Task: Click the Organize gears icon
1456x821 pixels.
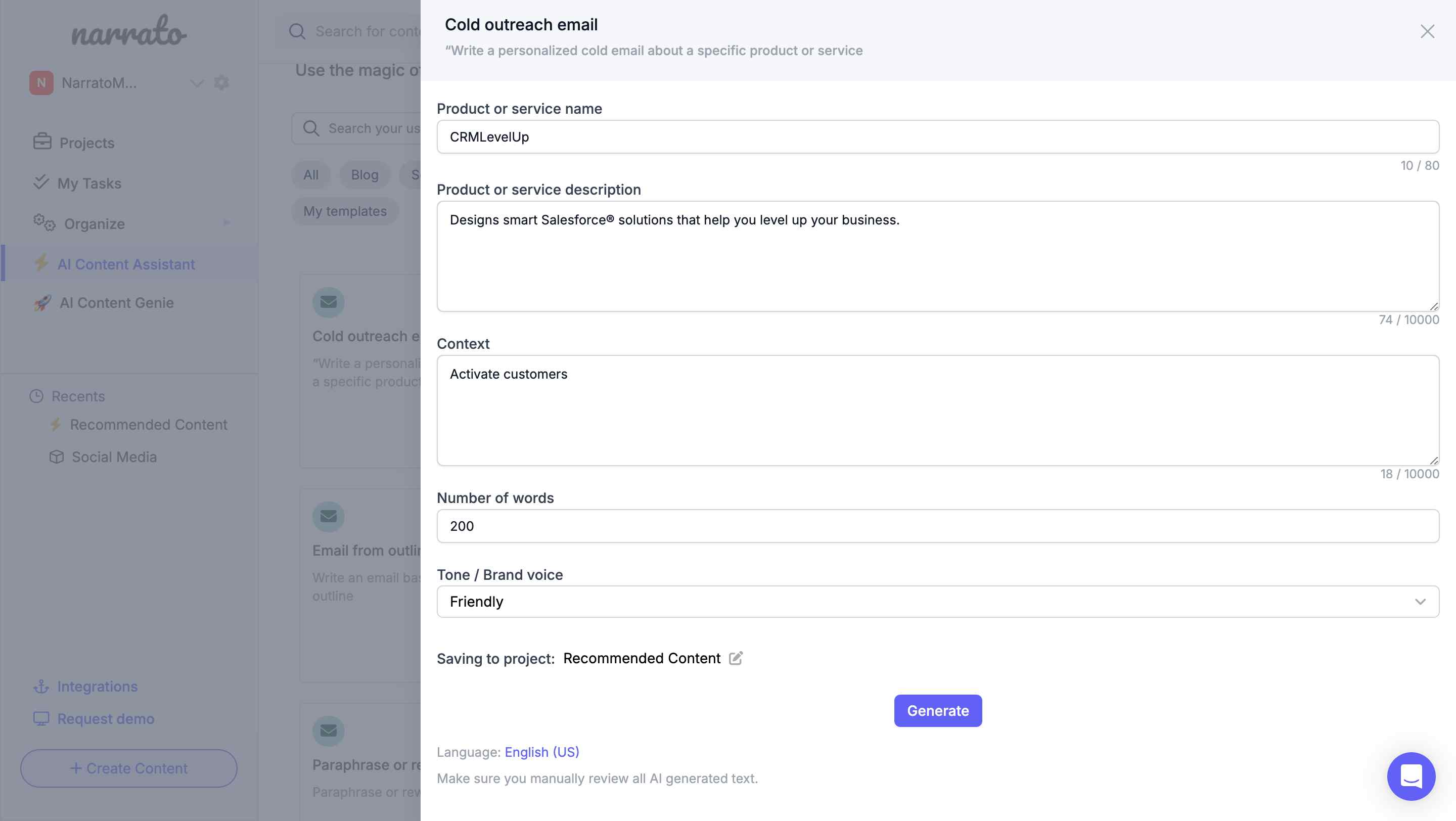Action: click(44, 222)
